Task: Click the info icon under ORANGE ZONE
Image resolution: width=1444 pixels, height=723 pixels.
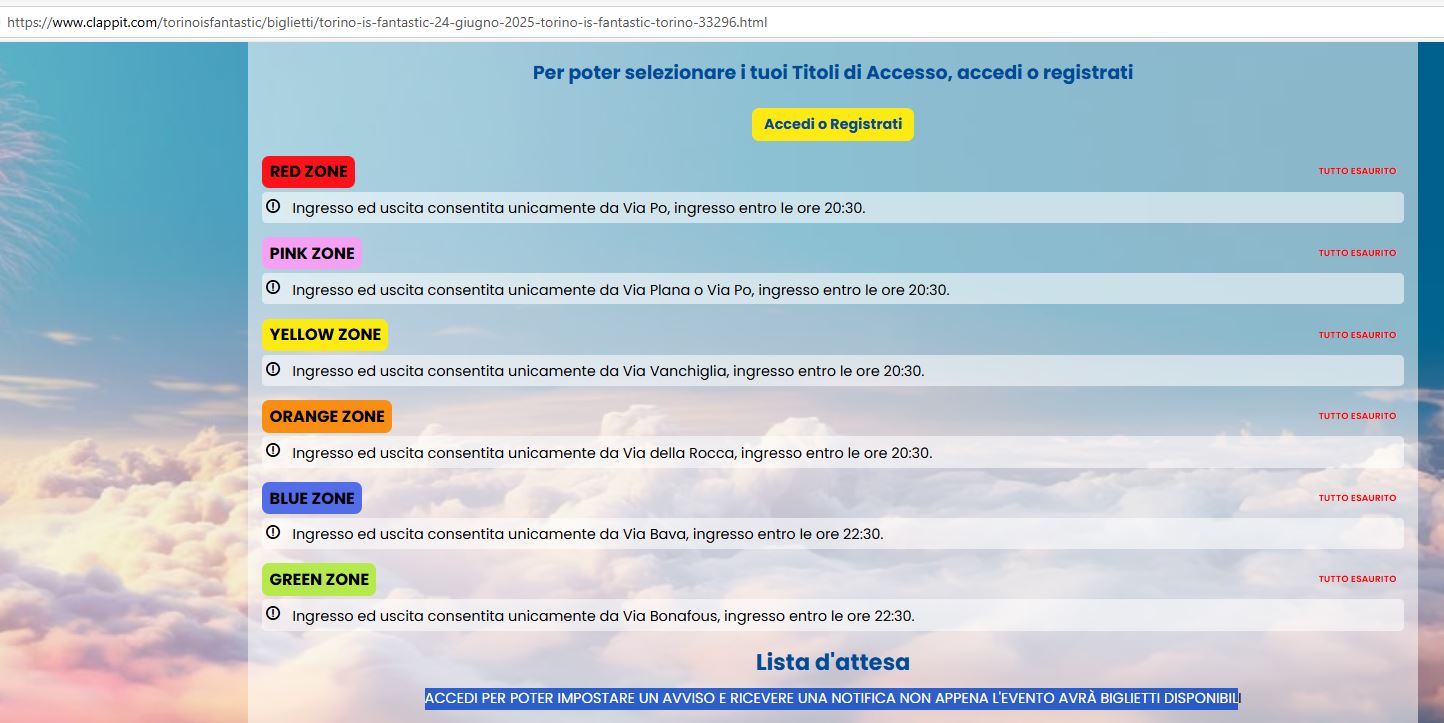Action: tap(273, 451)
